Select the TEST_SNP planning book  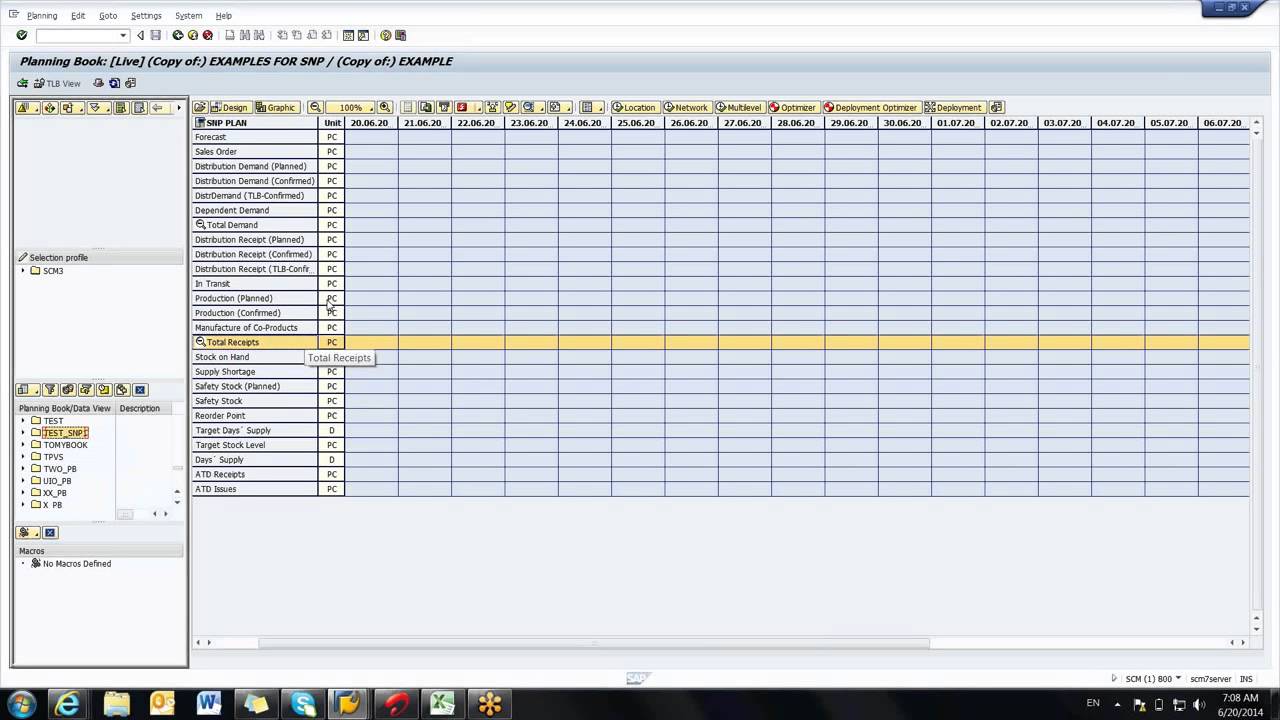pos(65,433)
